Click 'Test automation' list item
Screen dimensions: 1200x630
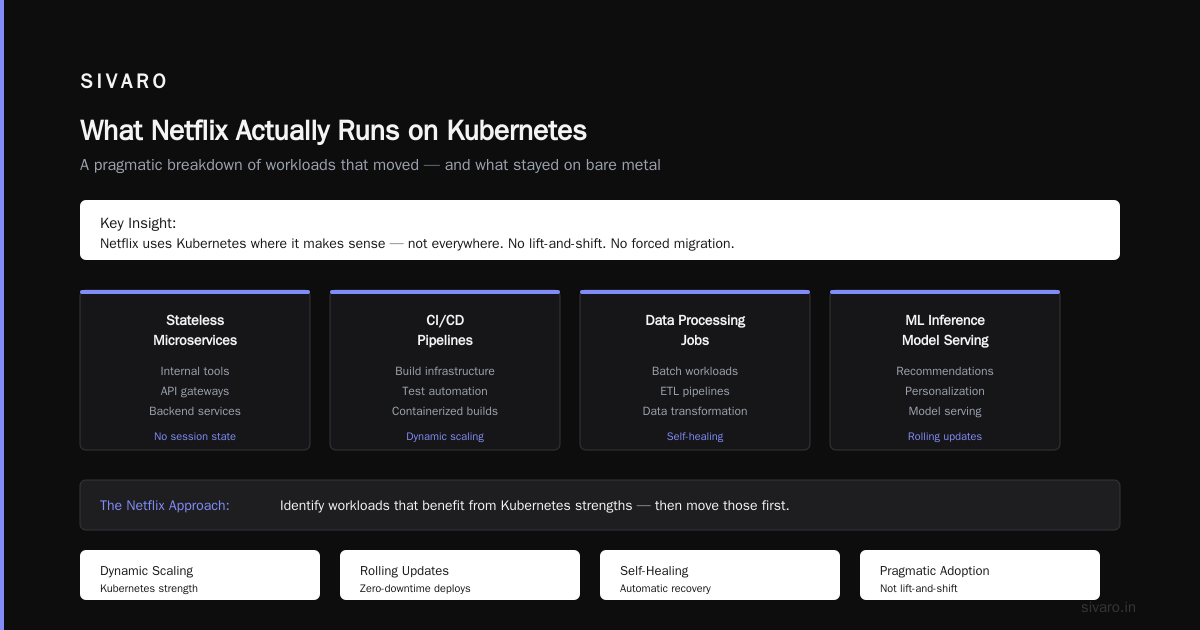pyautogui.click(x=445, y=391)
